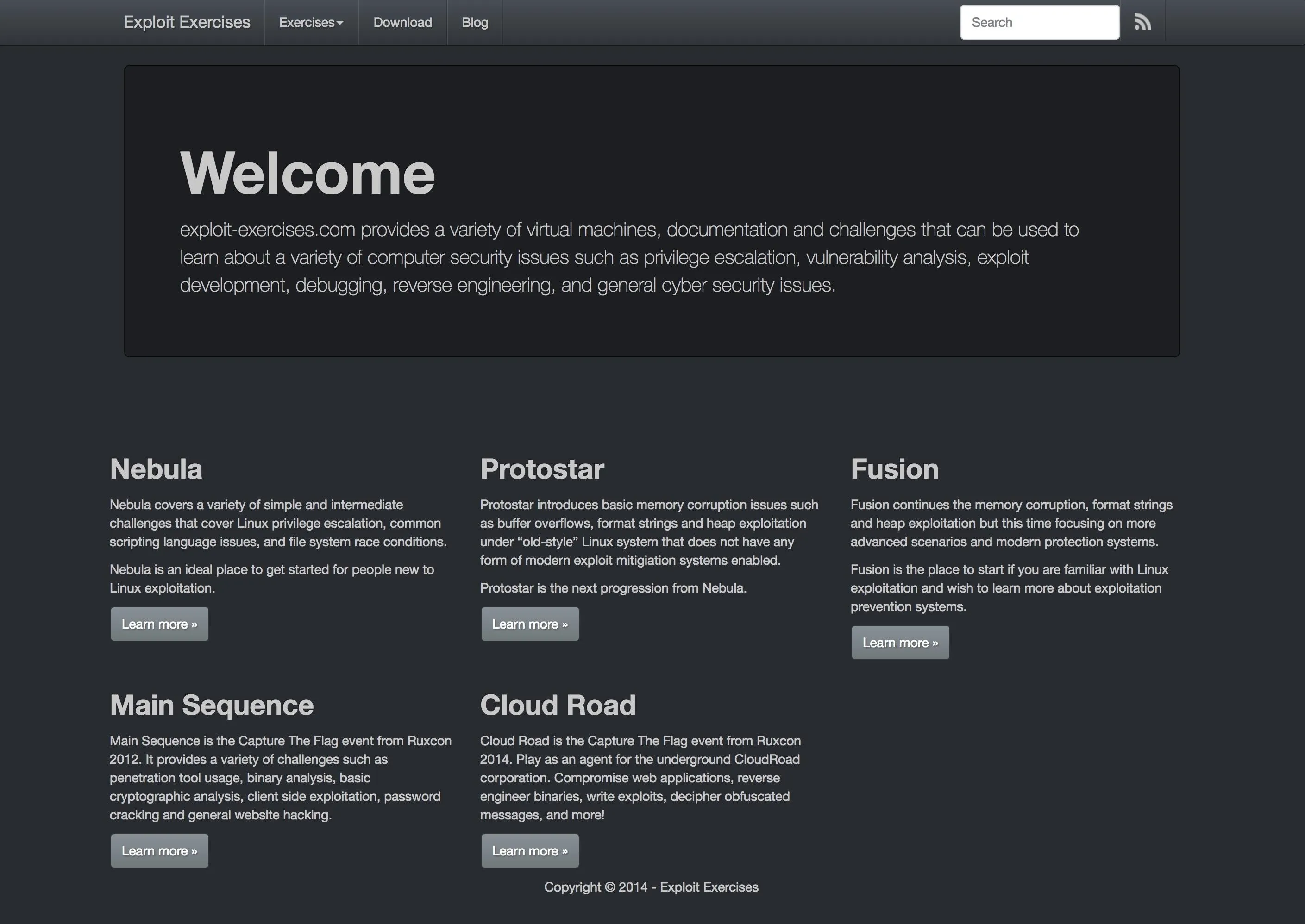Screen dimensions: 1305x924
Task: Focus the Search input field
Action: point(1040,22)
